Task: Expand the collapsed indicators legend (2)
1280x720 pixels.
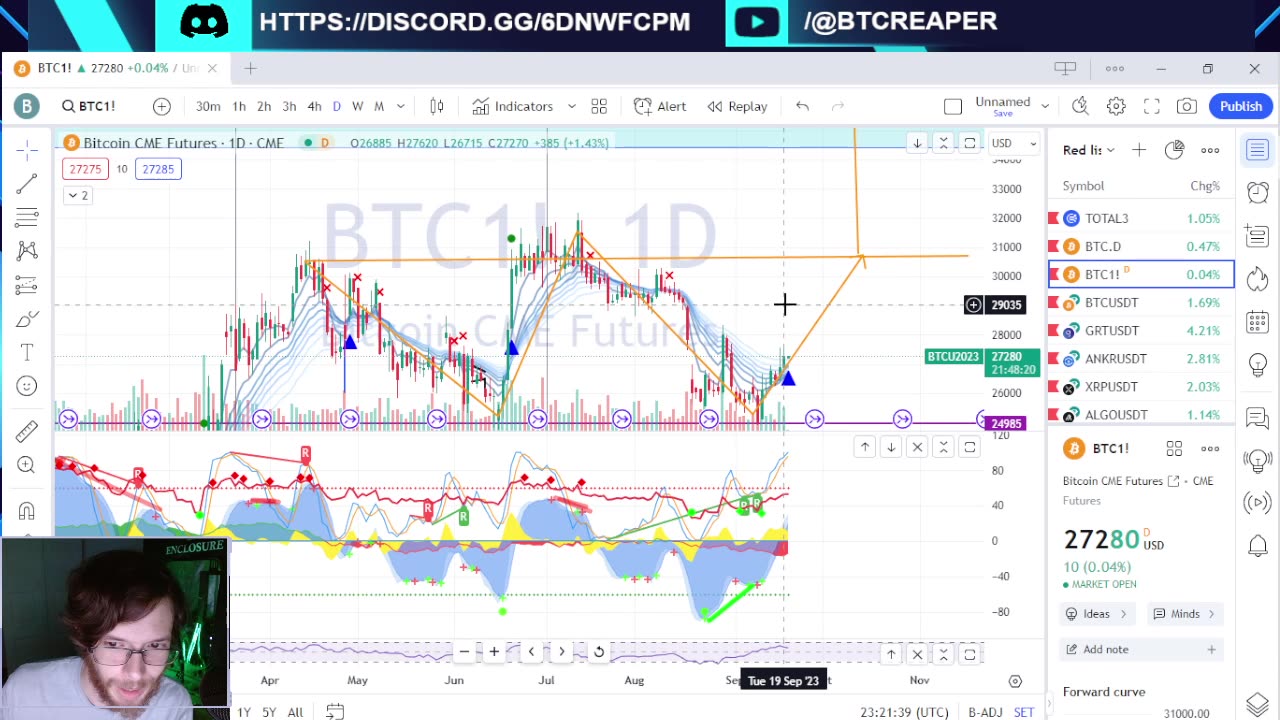Action: [77, 195]
